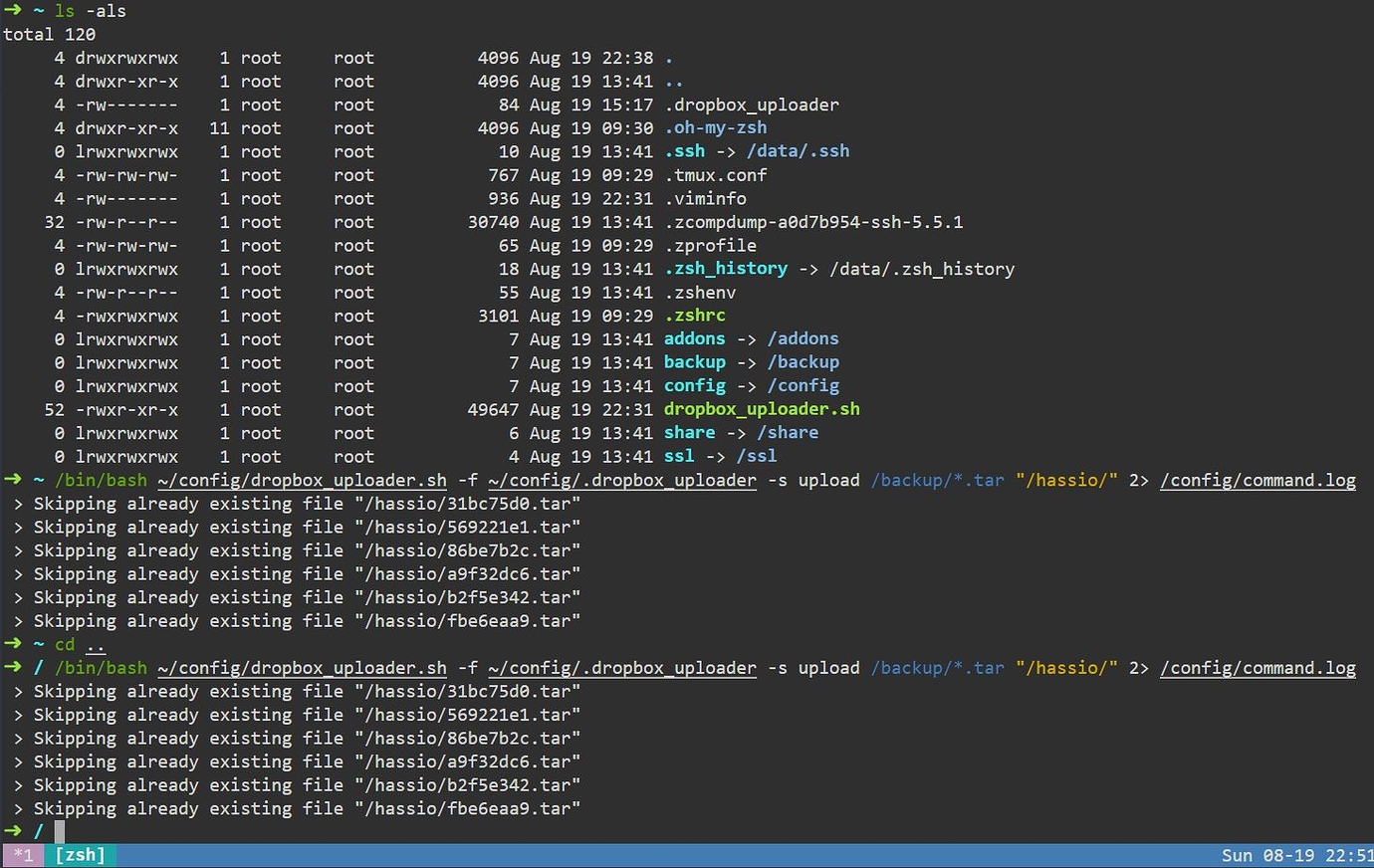The width and height of the screenshot is (1374, 868).
Task: Click the .tmux.conf file entry
Action: [x=715, y=174]
